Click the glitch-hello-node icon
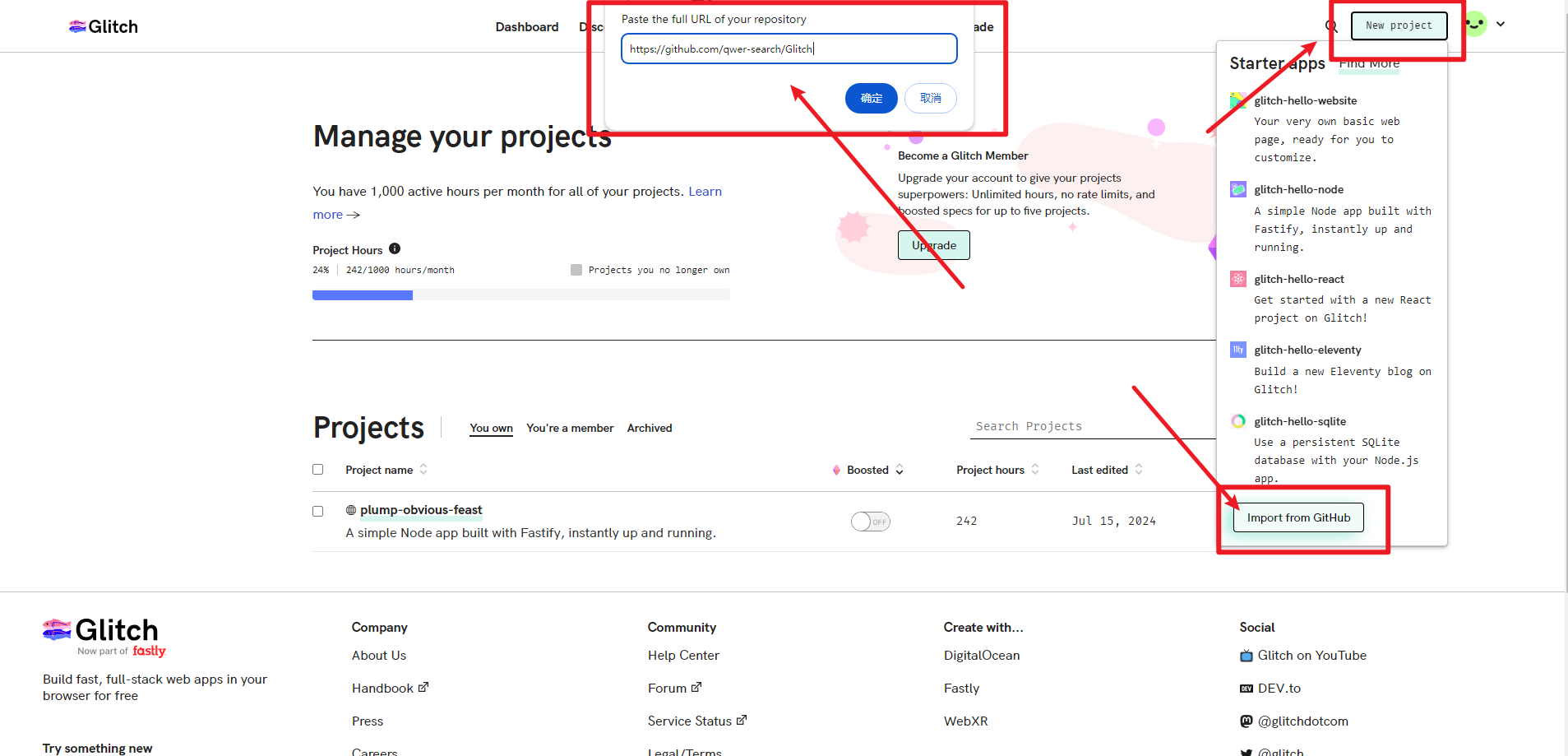The height and width of the screenshot is (756, 1568). pos(1237,189)
